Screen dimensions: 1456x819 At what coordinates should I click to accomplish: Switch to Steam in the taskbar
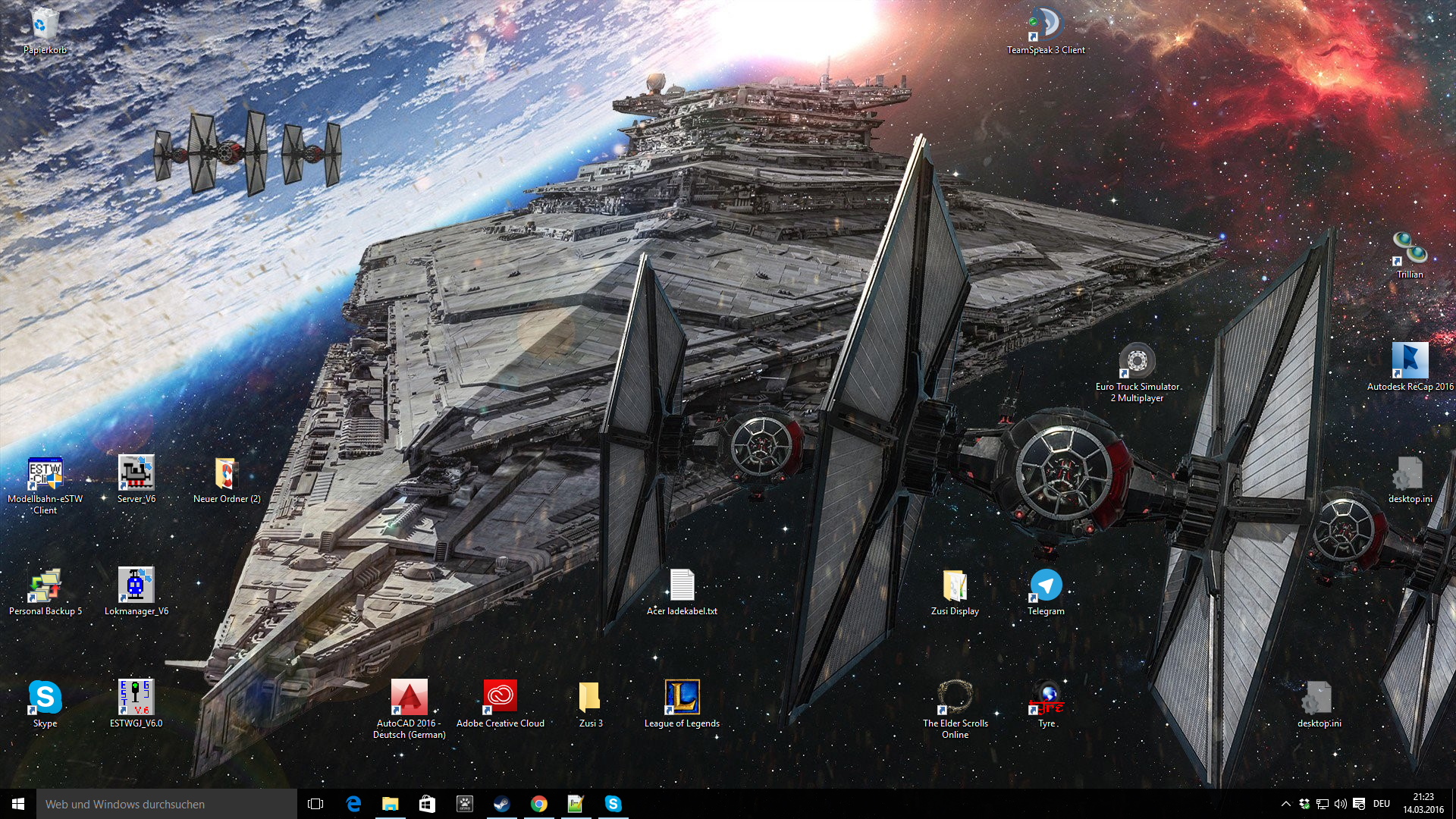pos(501,804)
